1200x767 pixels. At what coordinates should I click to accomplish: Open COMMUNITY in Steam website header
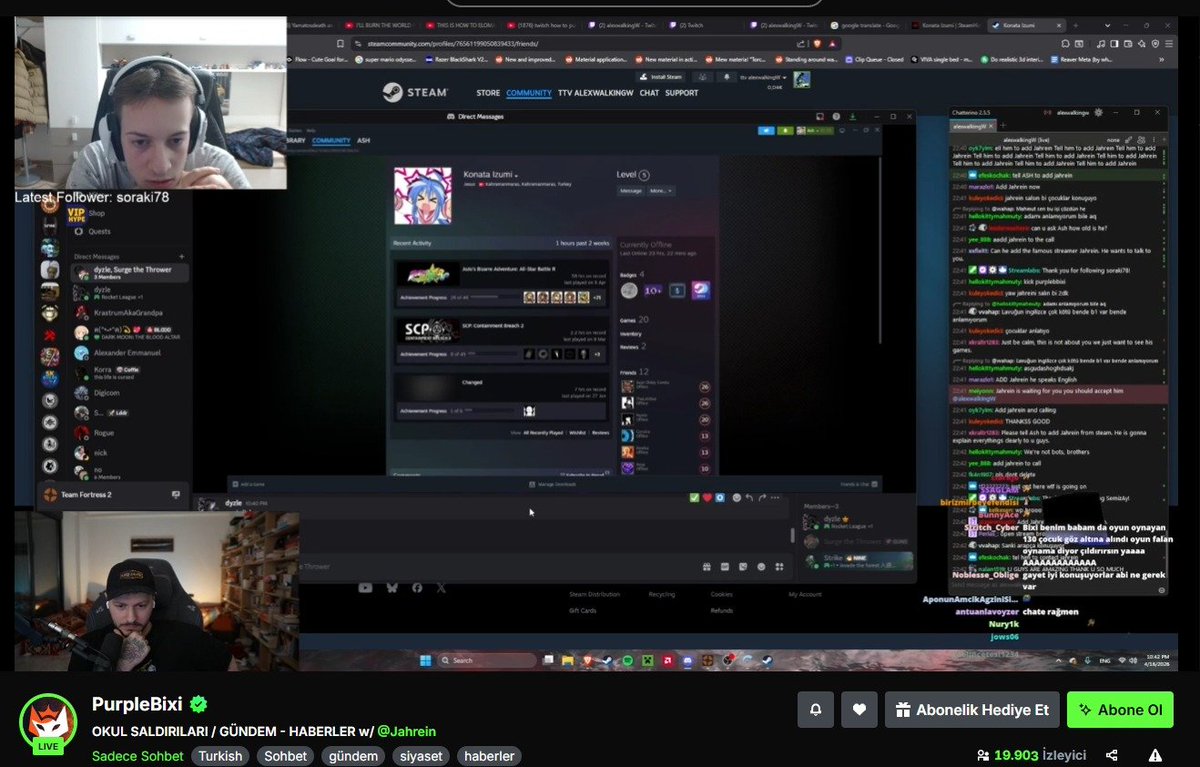(529, 93)
